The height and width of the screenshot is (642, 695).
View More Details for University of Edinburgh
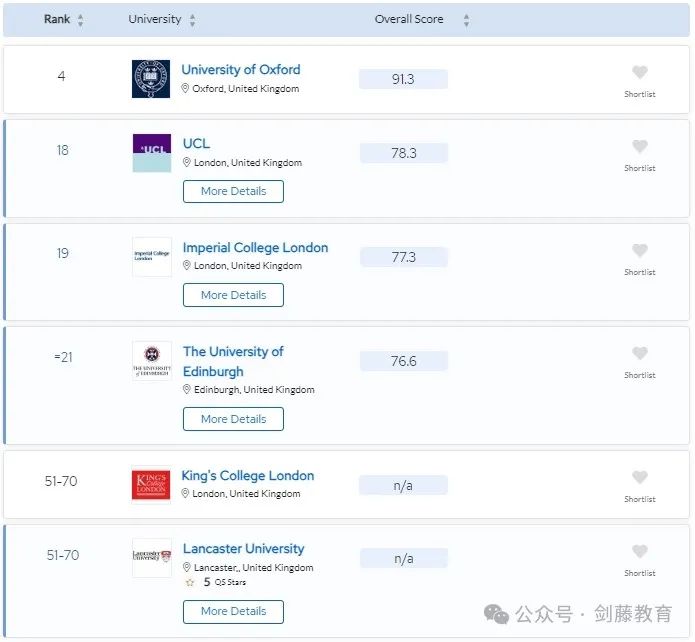[x=233, y=419]
